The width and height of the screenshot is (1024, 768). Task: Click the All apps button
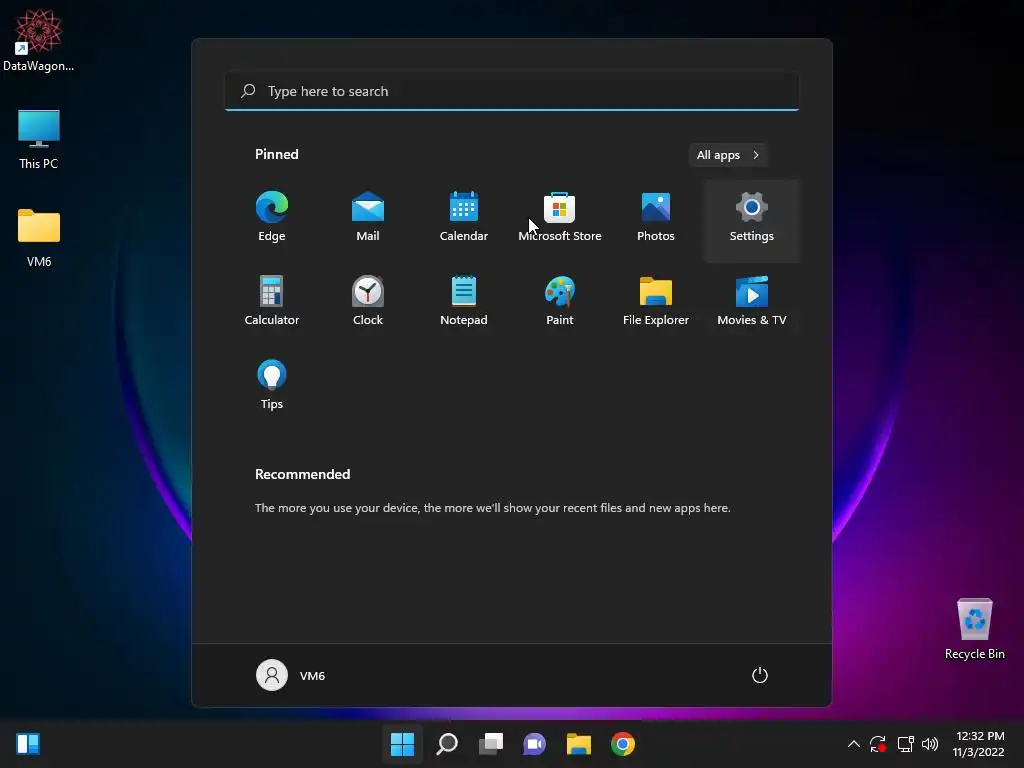point(728,155)
